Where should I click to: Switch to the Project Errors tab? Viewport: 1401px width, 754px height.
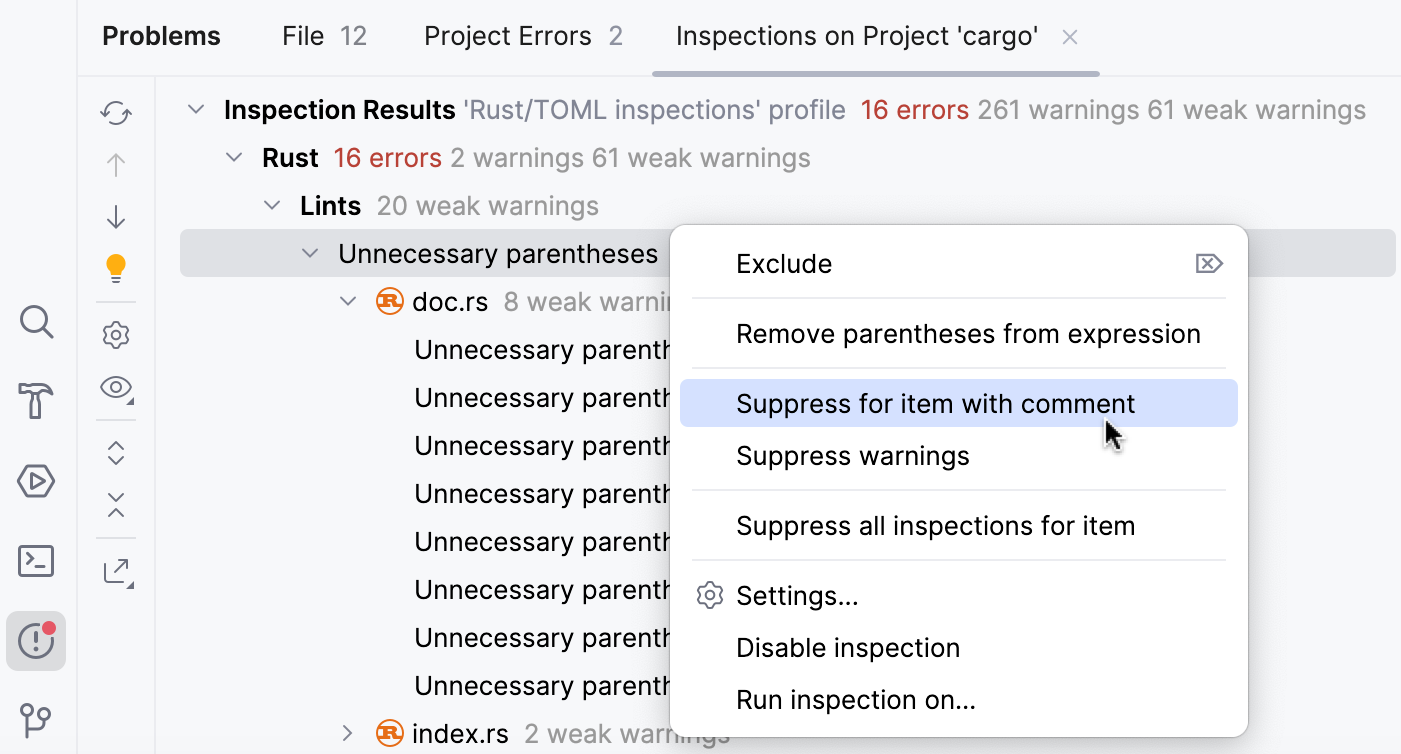click(x=508, y=36)
